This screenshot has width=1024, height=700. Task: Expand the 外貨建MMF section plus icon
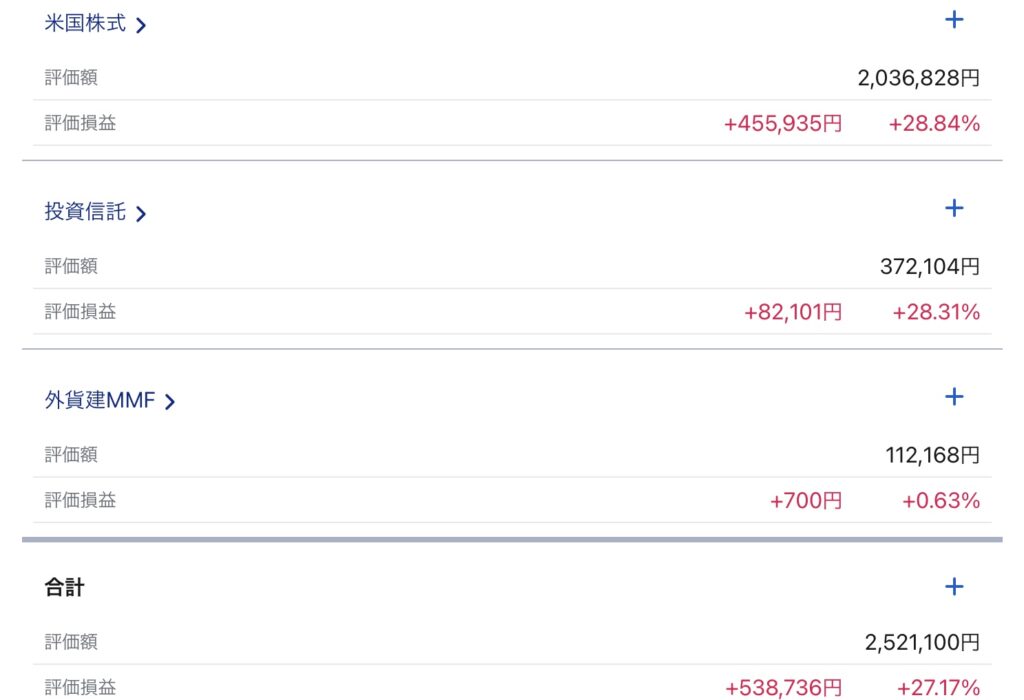(954, 397)
